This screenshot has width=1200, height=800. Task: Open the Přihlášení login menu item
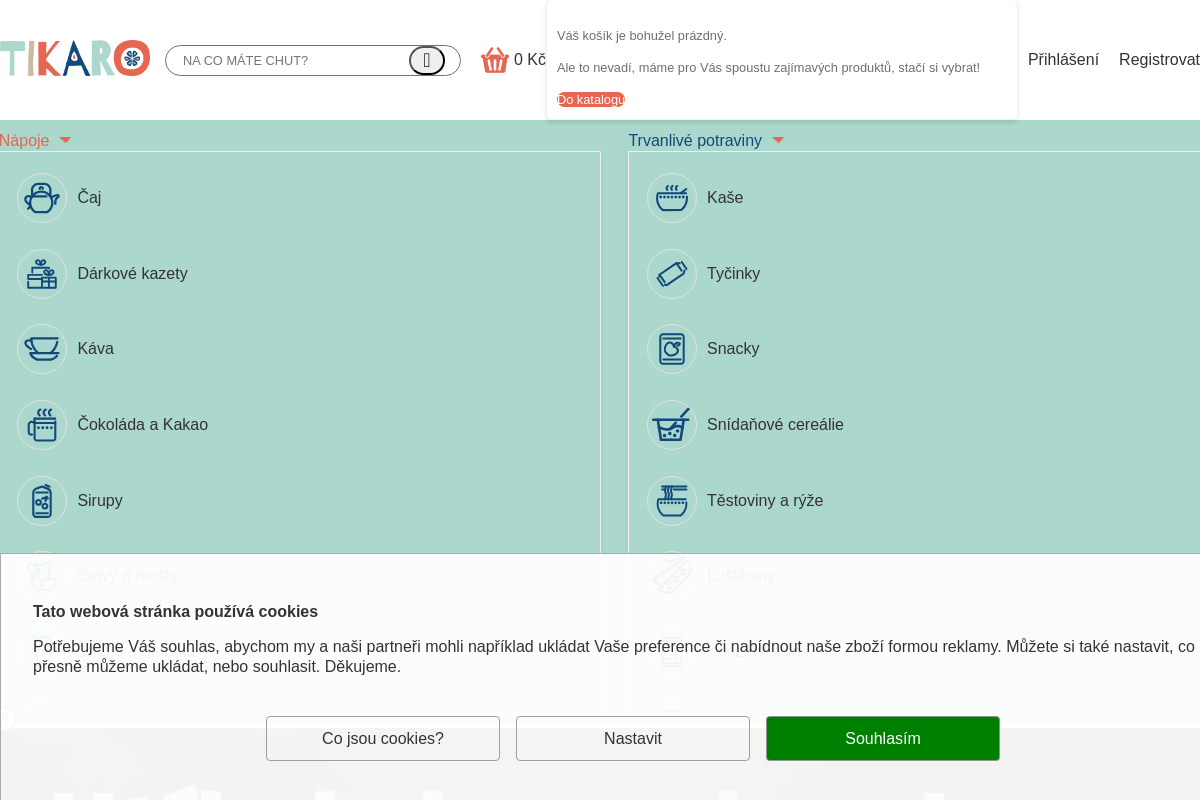tap(1063, 60)
